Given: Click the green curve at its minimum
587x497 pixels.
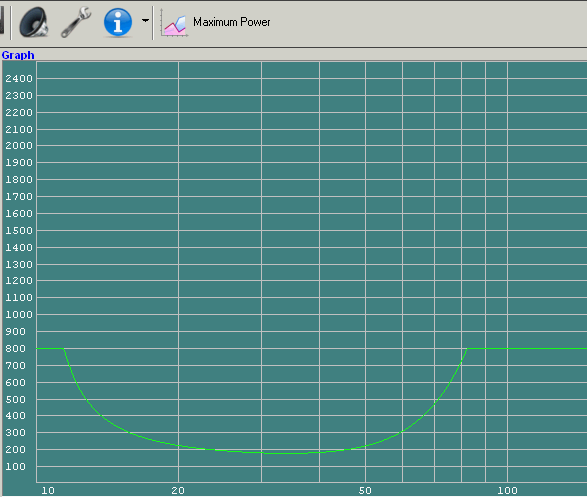Looking at the screenshot, I should point(286,453).
